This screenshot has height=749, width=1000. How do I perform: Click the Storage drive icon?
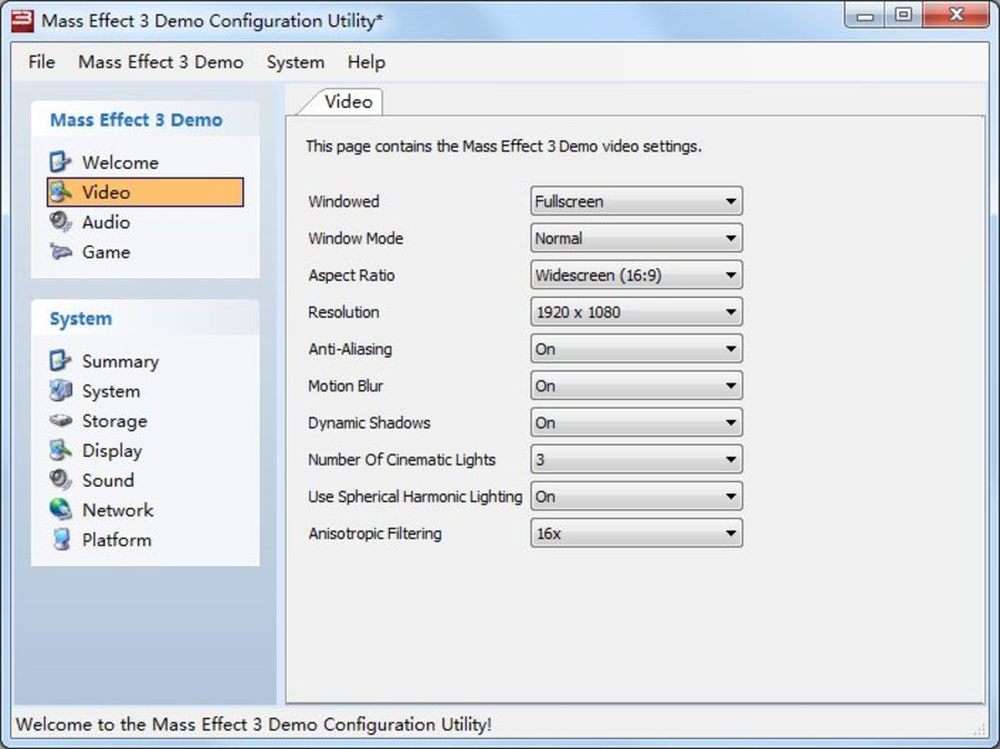pos(61,420)
